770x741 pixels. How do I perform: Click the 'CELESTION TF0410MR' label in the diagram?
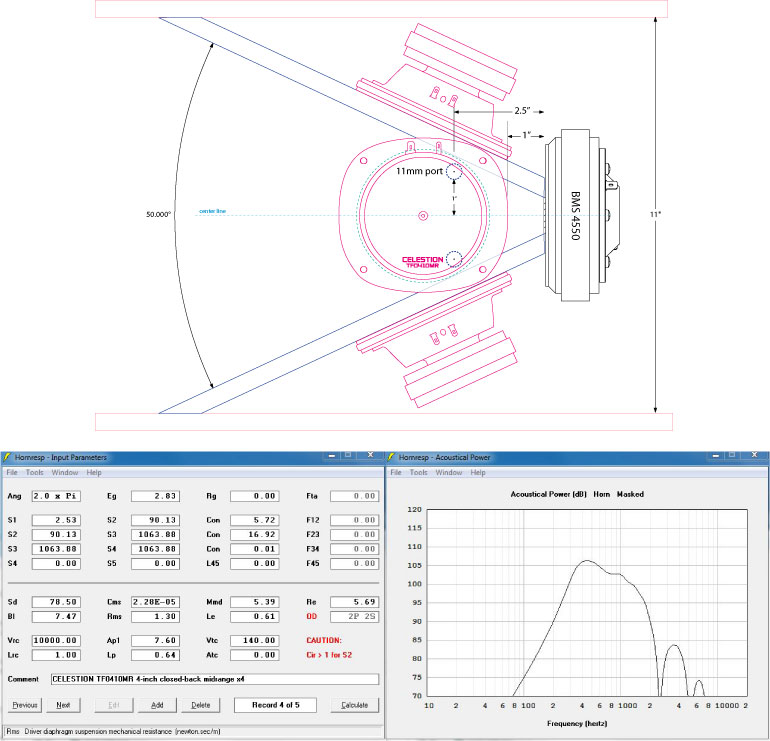coord(422,262)
